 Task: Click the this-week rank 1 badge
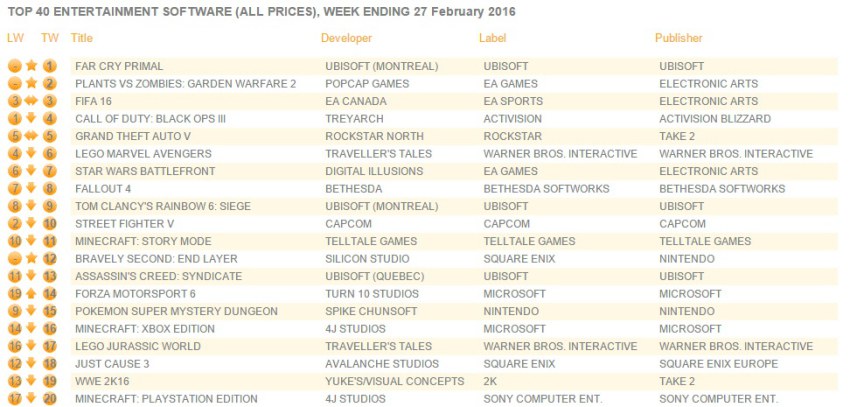pyautogui.click(x=50, y=66)
